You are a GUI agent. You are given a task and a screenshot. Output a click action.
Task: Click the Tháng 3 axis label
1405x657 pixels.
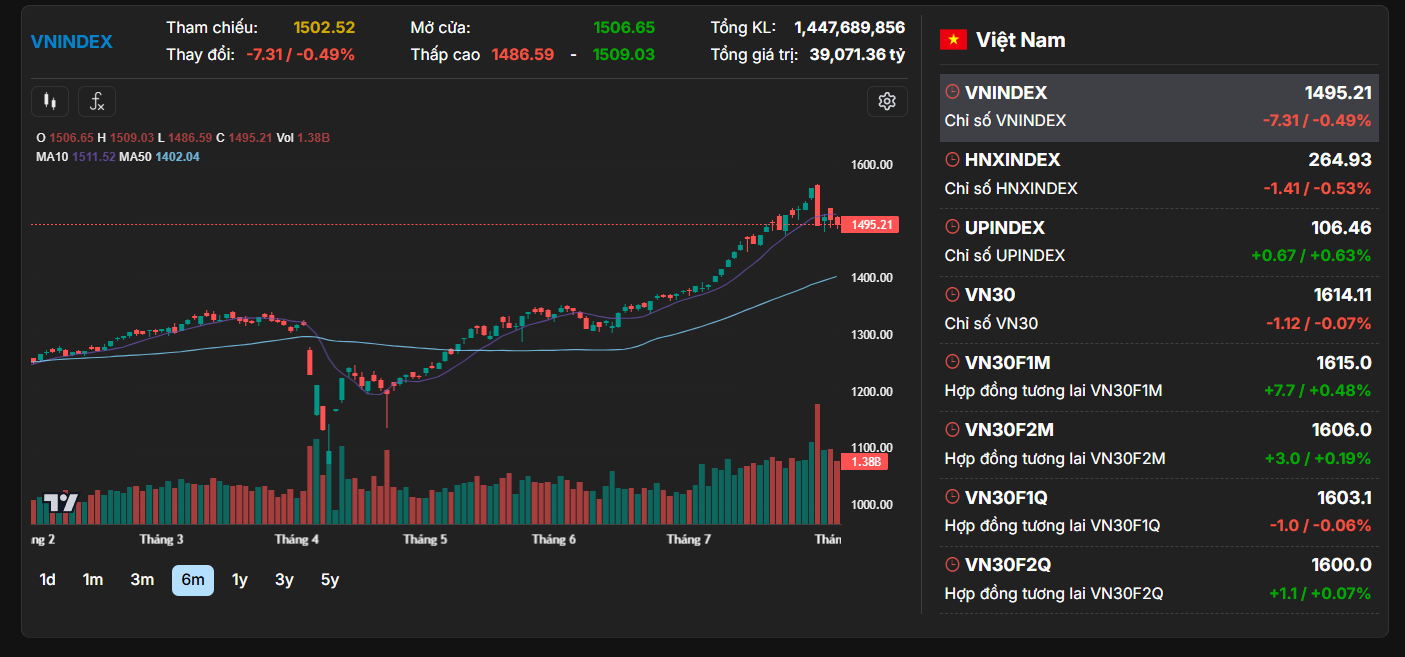click(161, 539)
